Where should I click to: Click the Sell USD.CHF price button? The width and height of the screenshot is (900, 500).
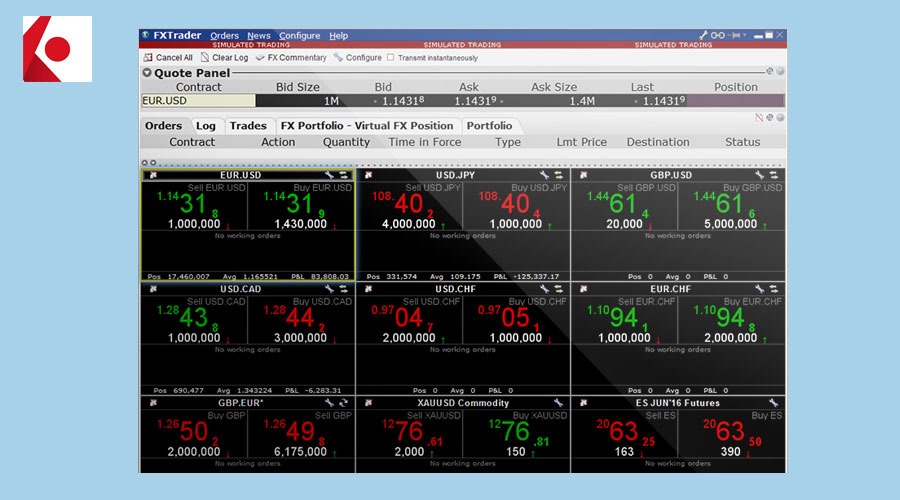coord(409,320)
